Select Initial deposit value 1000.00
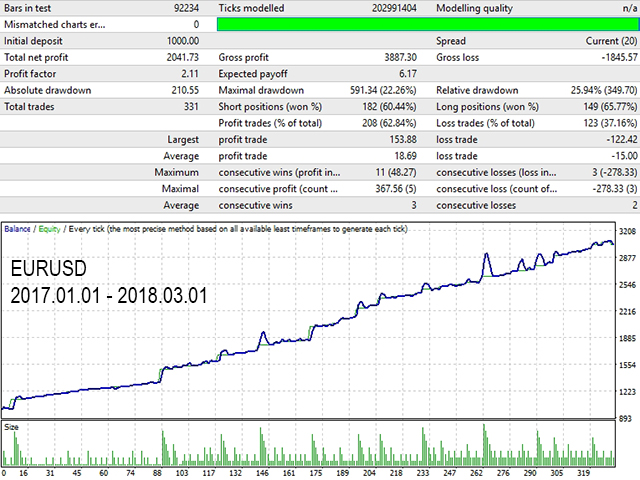The width and height of the screenshot is (640, 480). point(183,41)
